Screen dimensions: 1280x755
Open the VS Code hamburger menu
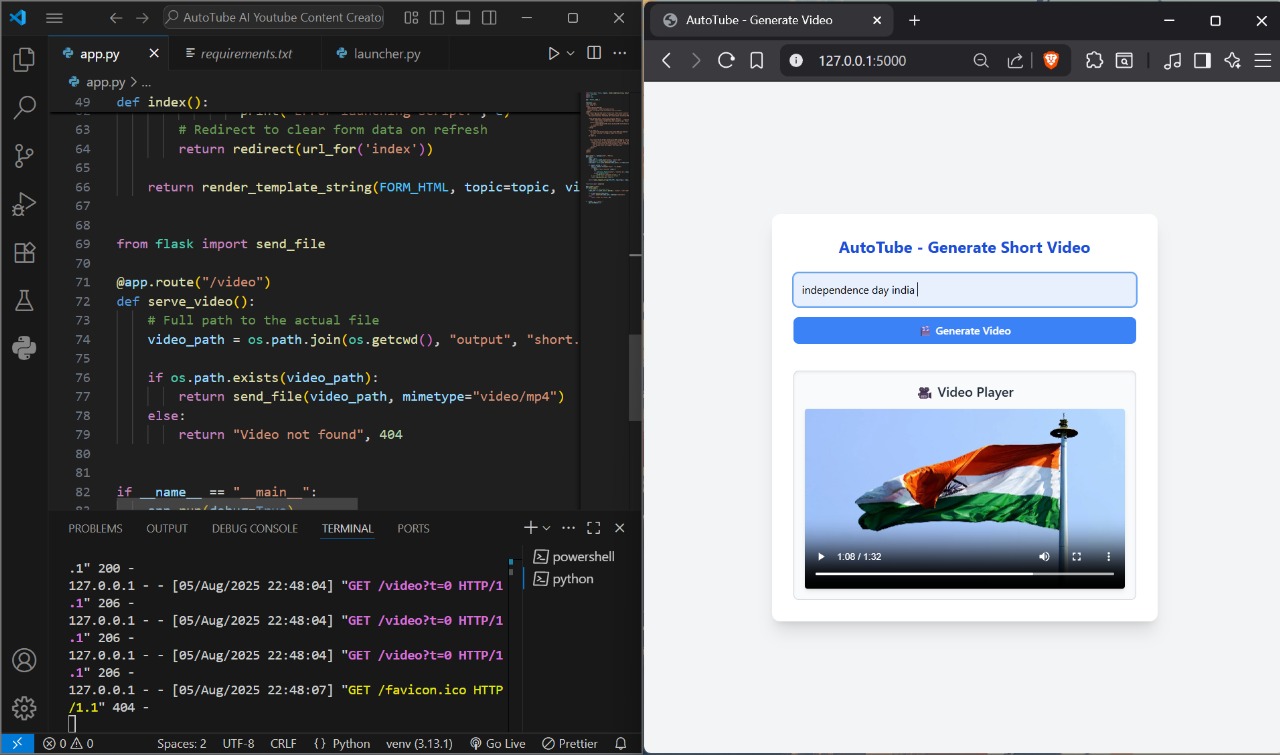(54, 18)
